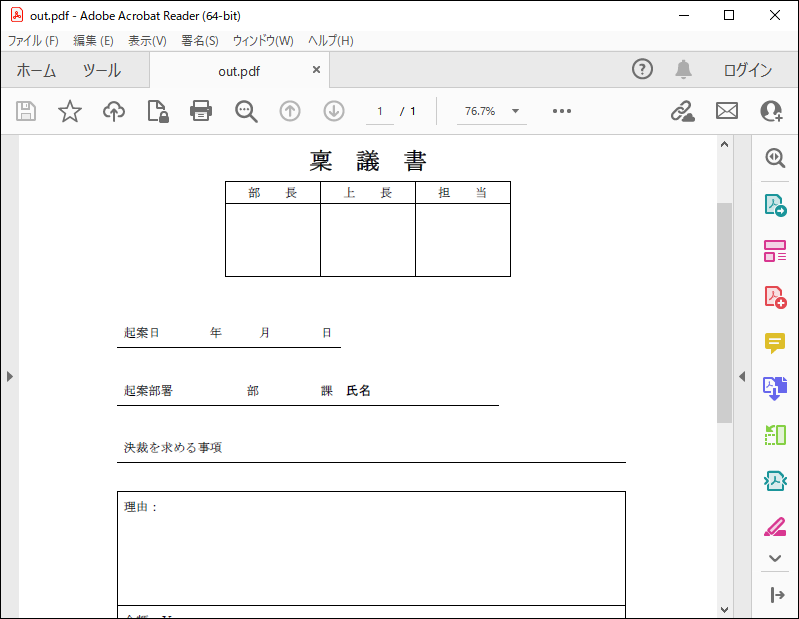Go to next page arrow

(334, 111)
